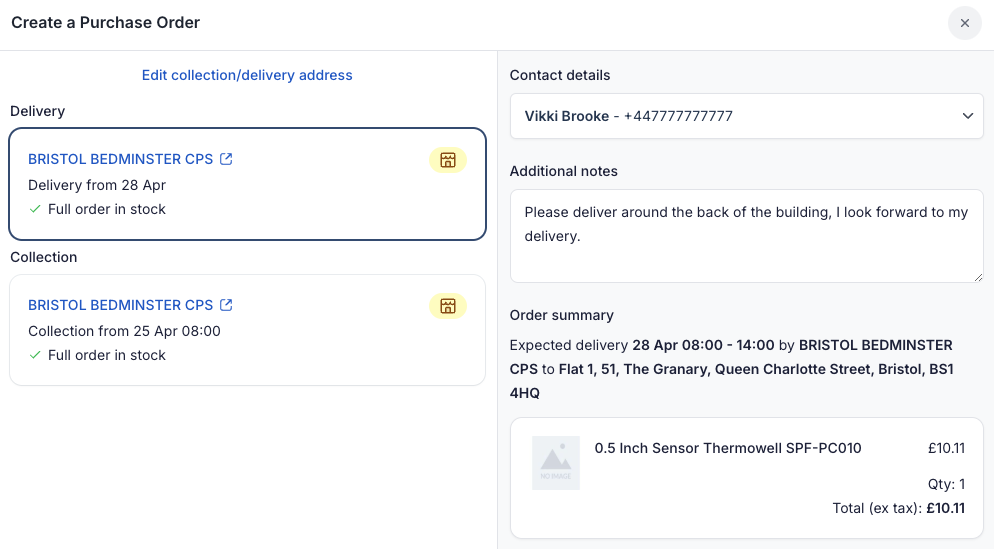Image resolution: width=994 pixels, height=549 pixels.
Task: Click the yellow store icon on Collection card
Action: pyautogui.click(x=448, y=306)
